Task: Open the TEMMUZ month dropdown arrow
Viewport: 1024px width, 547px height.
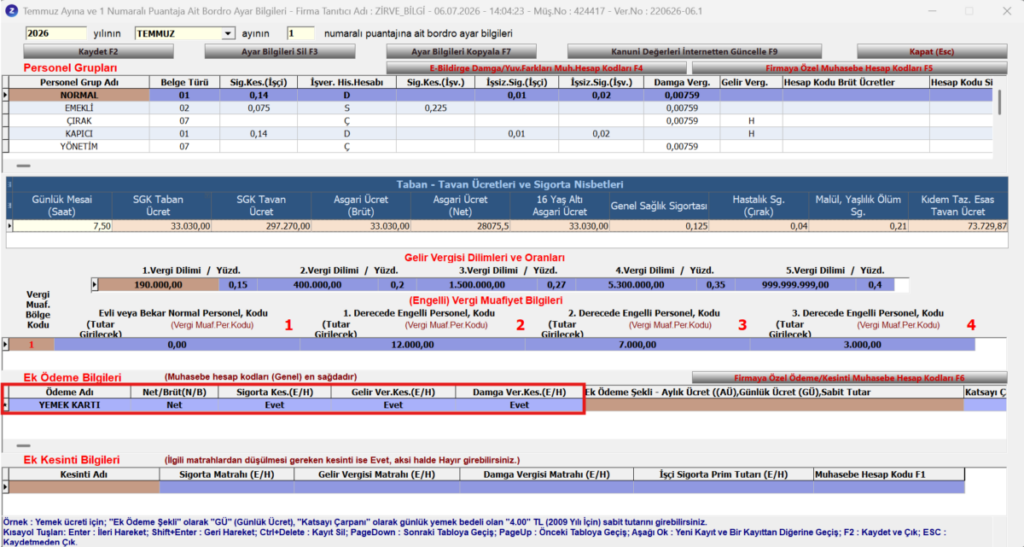Action: [x=227, y=33]
